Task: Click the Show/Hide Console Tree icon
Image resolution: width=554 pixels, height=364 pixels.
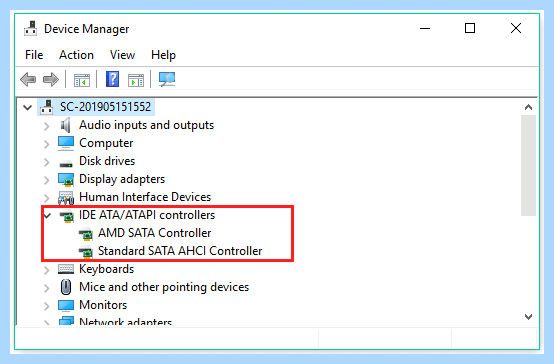Action: [82, 80]
